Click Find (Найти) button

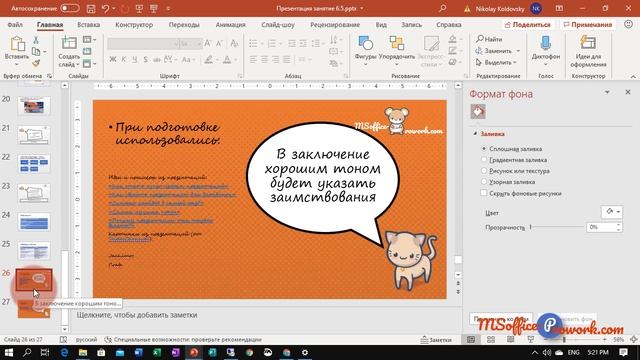[489, 39]
